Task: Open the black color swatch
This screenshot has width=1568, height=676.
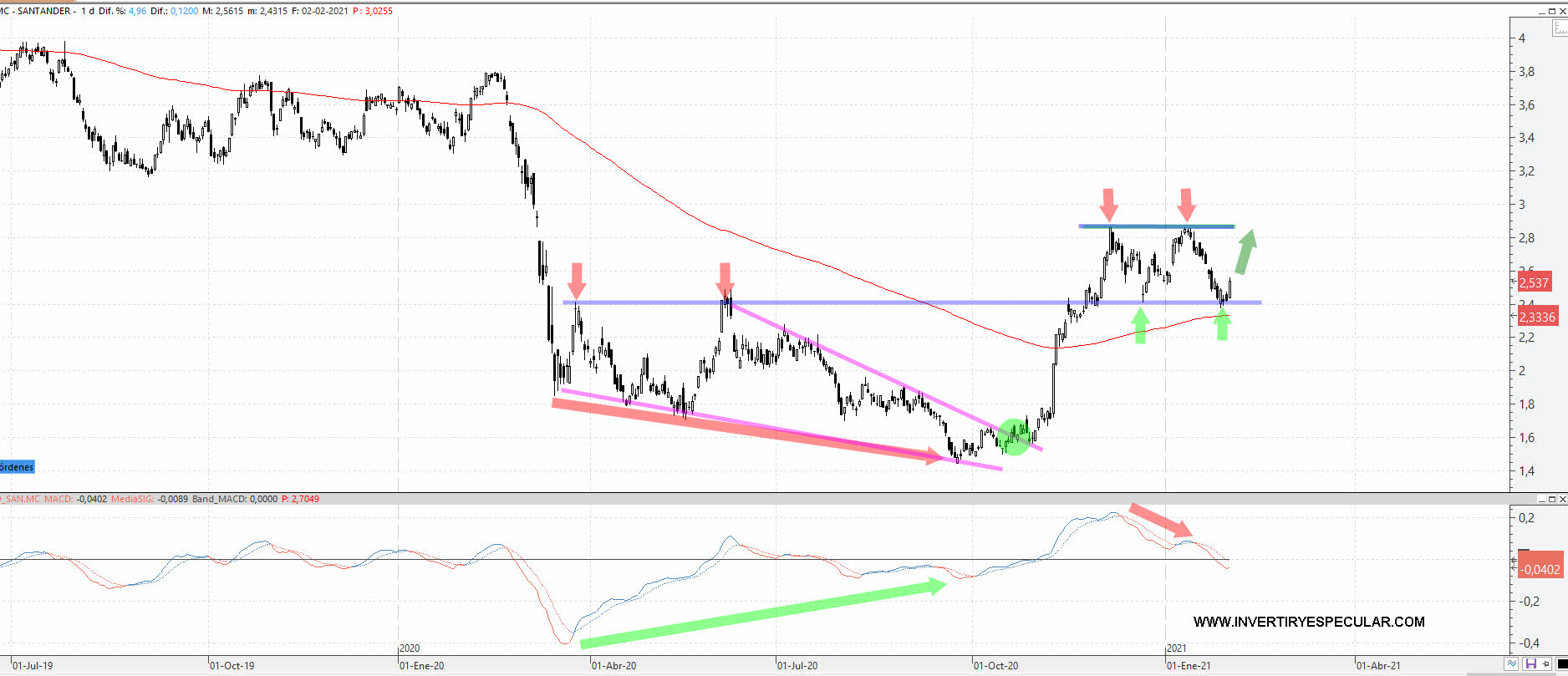Action: (1560, 664)
